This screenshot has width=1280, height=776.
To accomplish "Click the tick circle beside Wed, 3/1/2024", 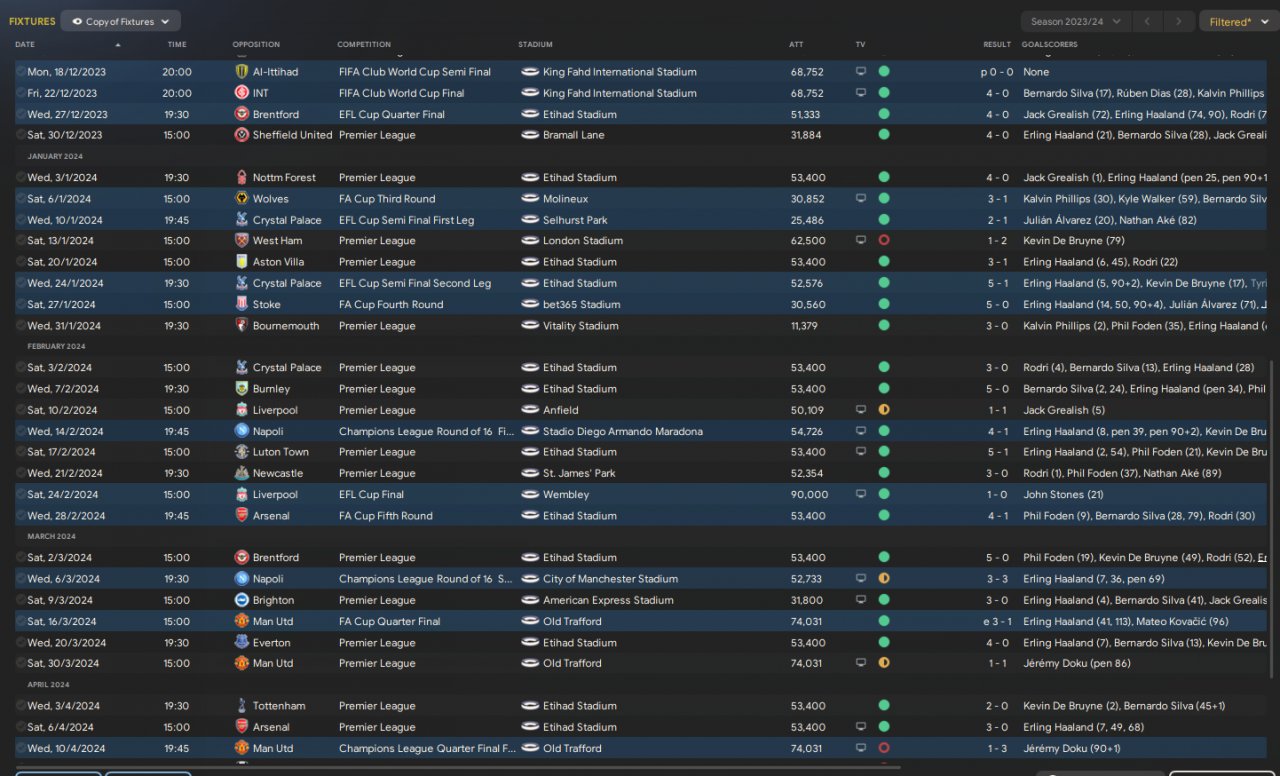I will [20, 178].
